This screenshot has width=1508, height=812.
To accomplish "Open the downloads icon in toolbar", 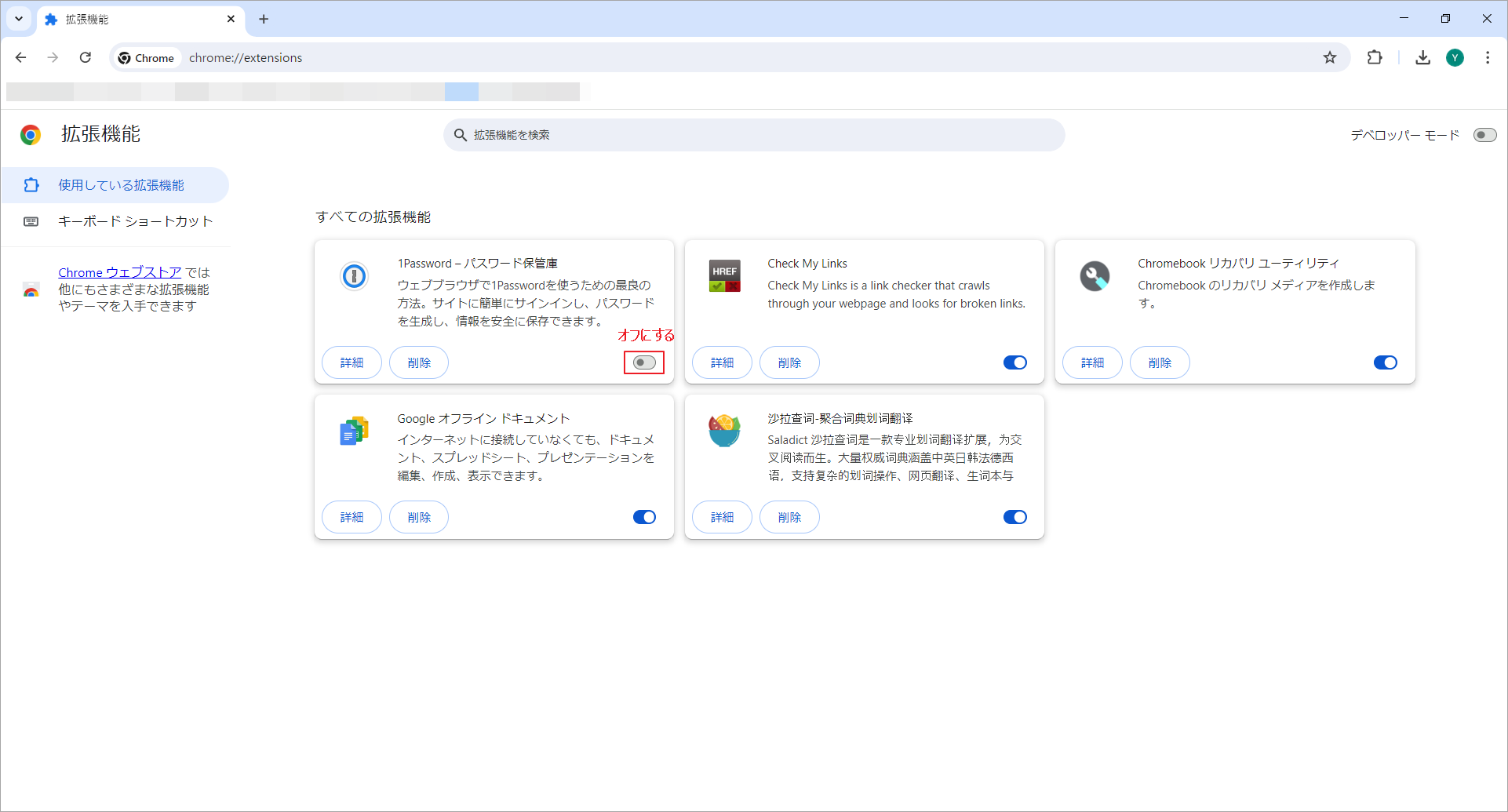I will coord(1422,57).
